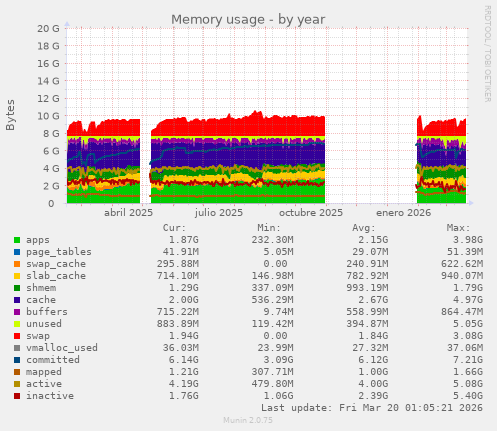
Task: Click the 'active' legend label
Action: [x=44, y=384]
